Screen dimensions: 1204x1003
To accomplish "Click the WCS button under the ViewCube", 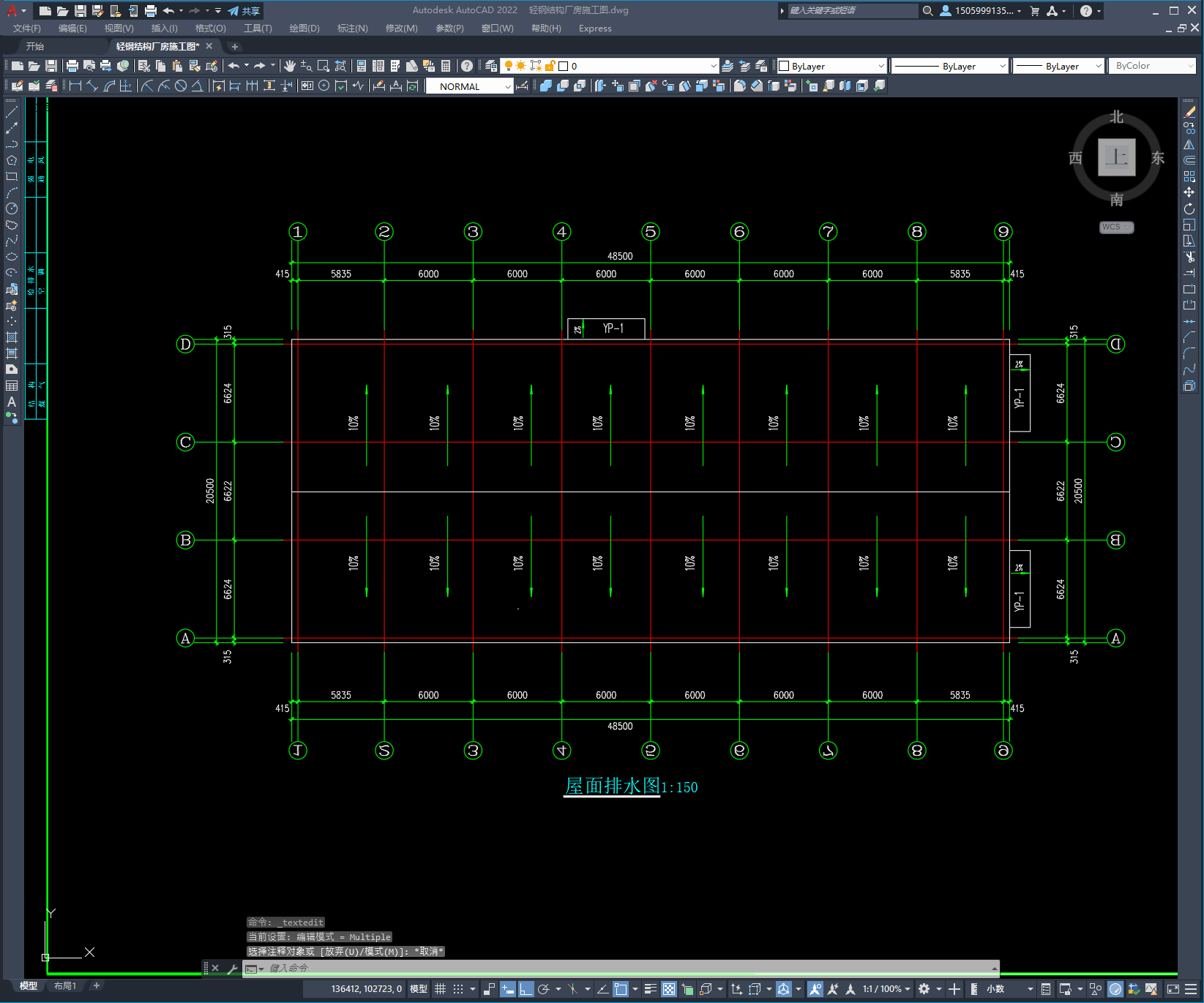I will (1116, 228).
